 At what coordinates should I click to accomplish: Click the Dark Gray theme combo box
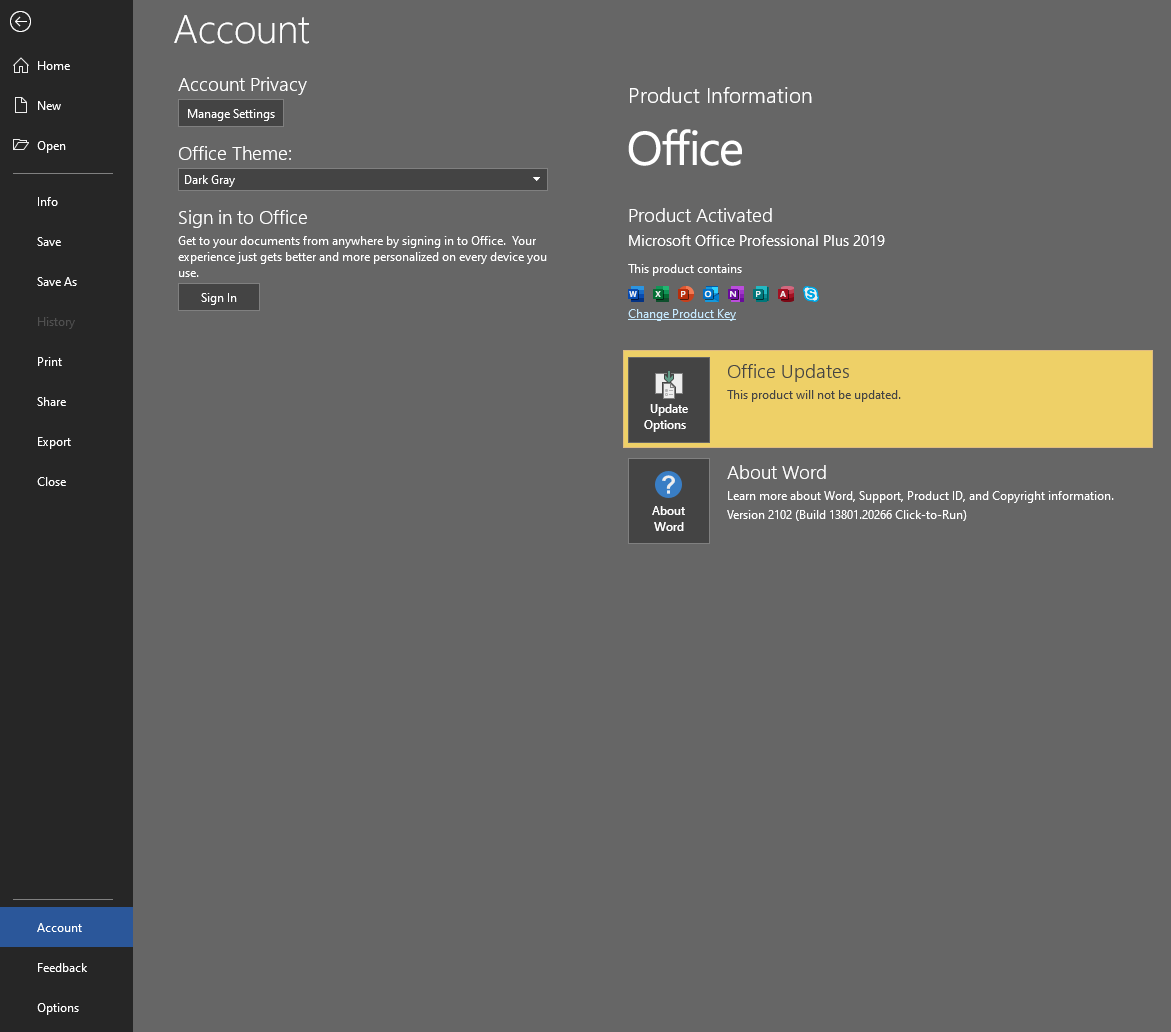pyautogui.click(x=362, y=179)
